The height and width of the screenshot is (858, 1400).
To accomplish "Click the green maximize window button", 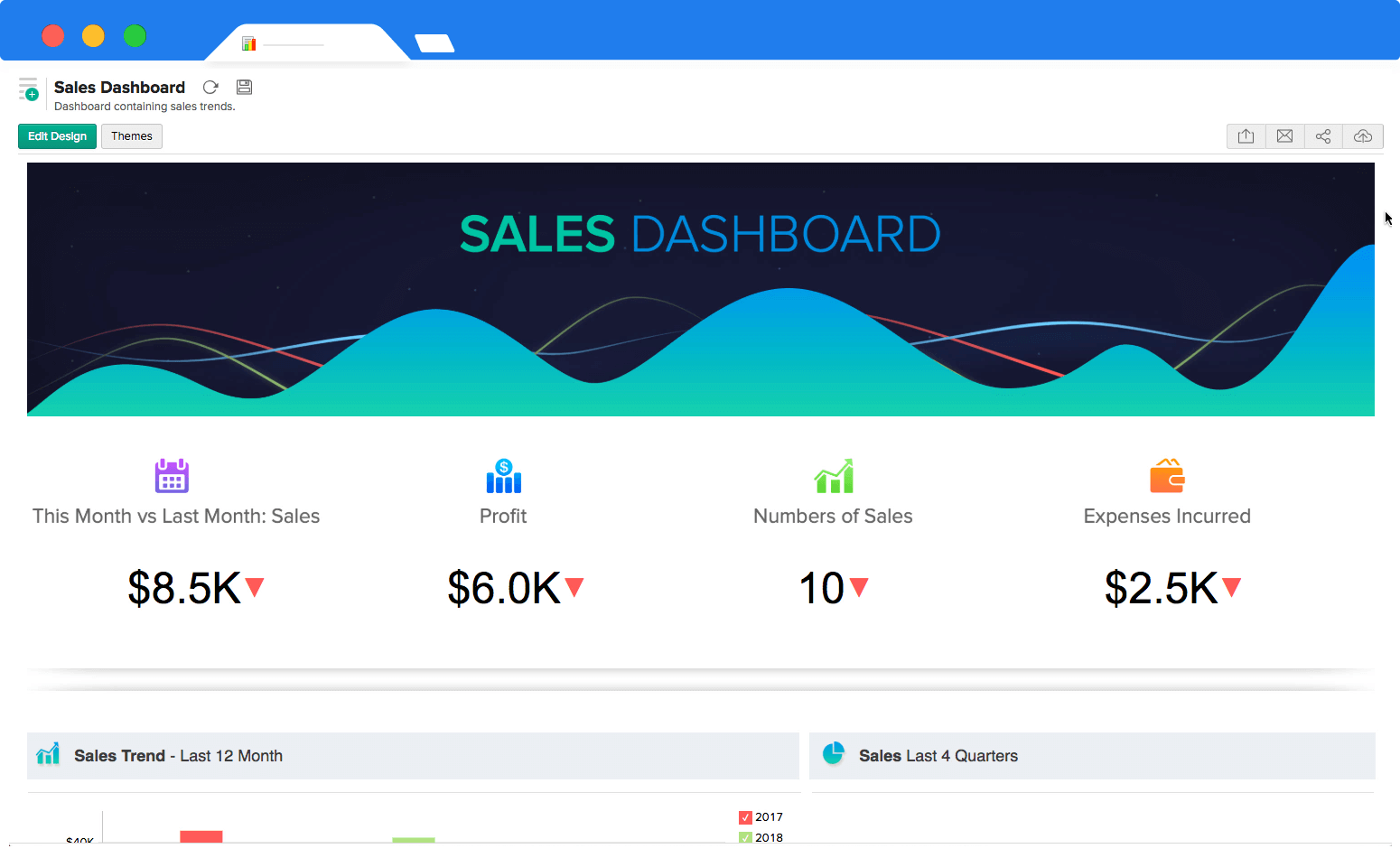I will tap(135, 36).
